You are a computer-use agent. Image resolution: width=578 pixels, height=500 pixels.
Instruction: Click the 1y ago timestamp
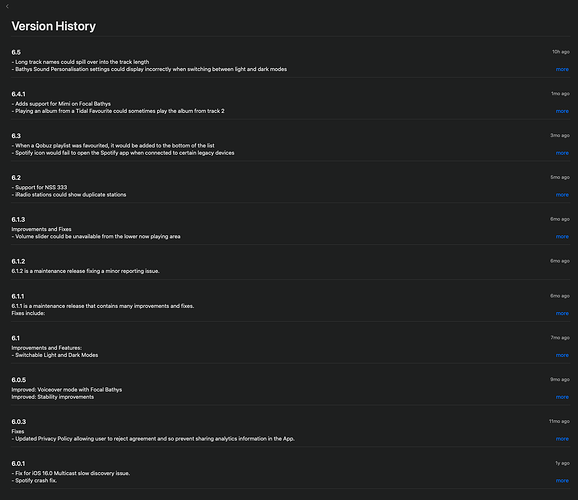point(563,463)
